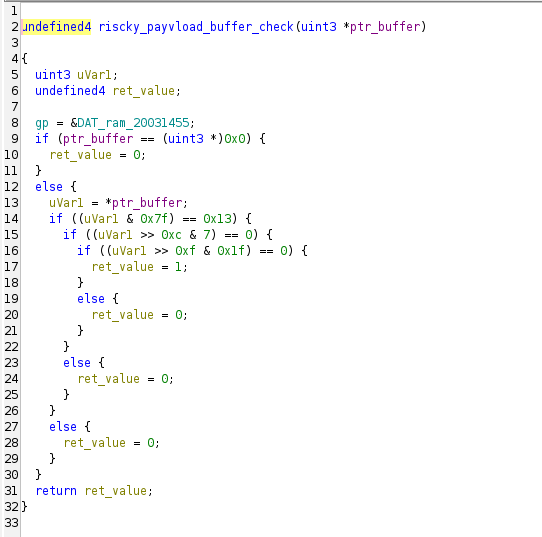
Task: Click ret_value = 1 assignment on line 17
Action: point(139,267)
